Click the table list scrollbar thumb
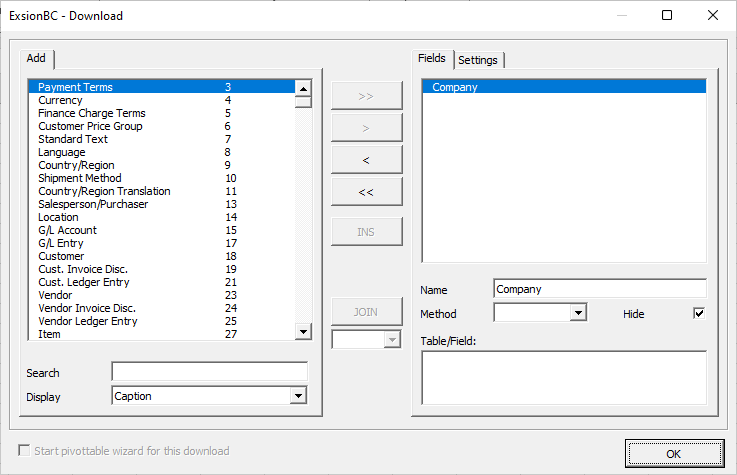The image size is (737, 475). 303,102
